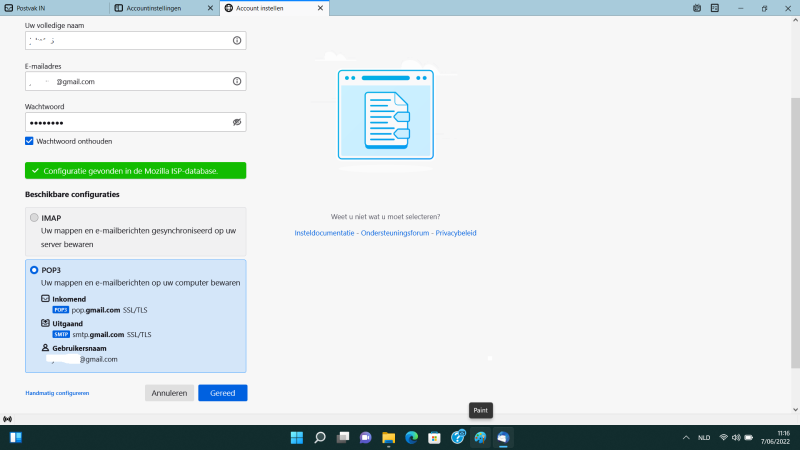
Task: Click the Gereed button
Action: [222, 393]
